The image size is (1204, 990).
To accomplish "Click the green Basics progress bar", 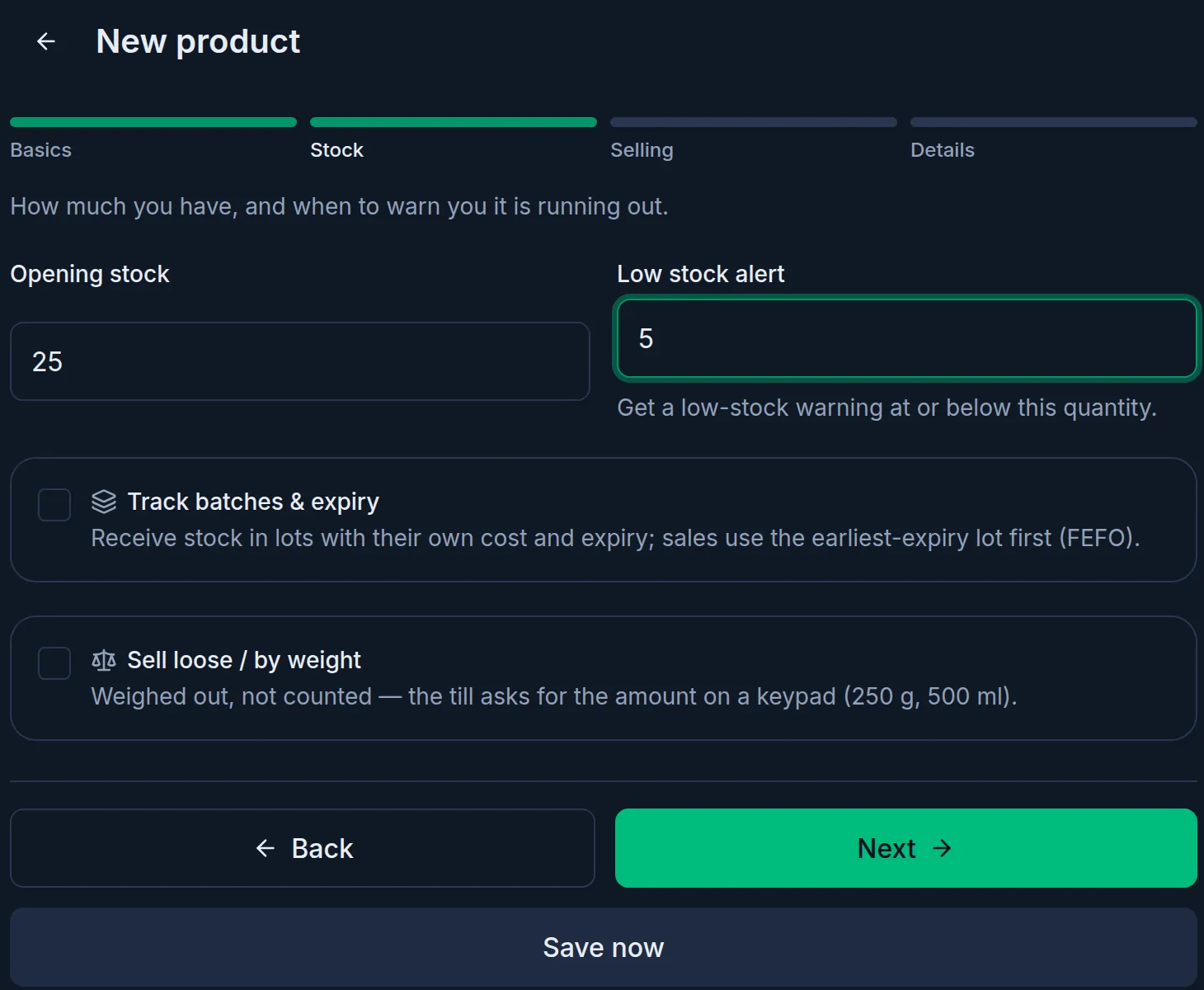I will 153,122.
